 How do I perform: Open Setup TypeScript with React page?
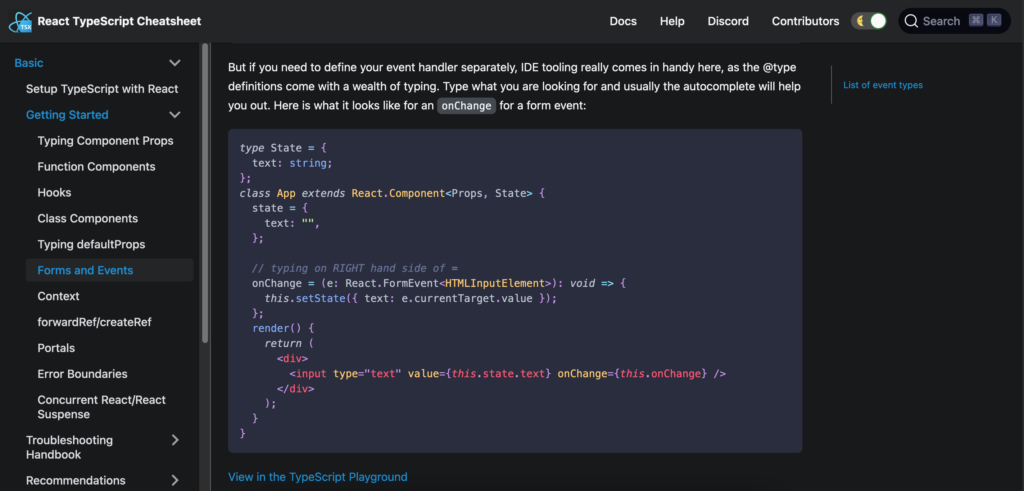102,89
